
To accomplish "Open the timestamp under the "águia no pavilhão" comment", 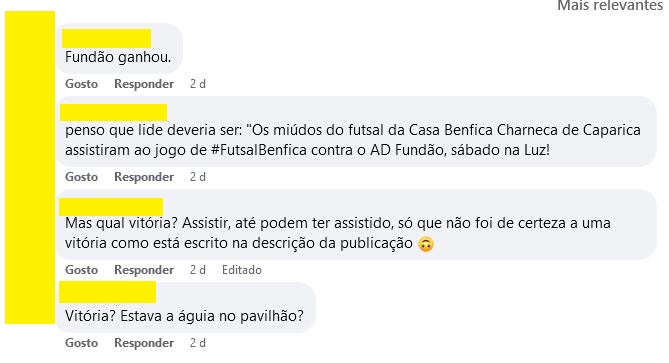I will pyautogui.click(x=198, y=343).
